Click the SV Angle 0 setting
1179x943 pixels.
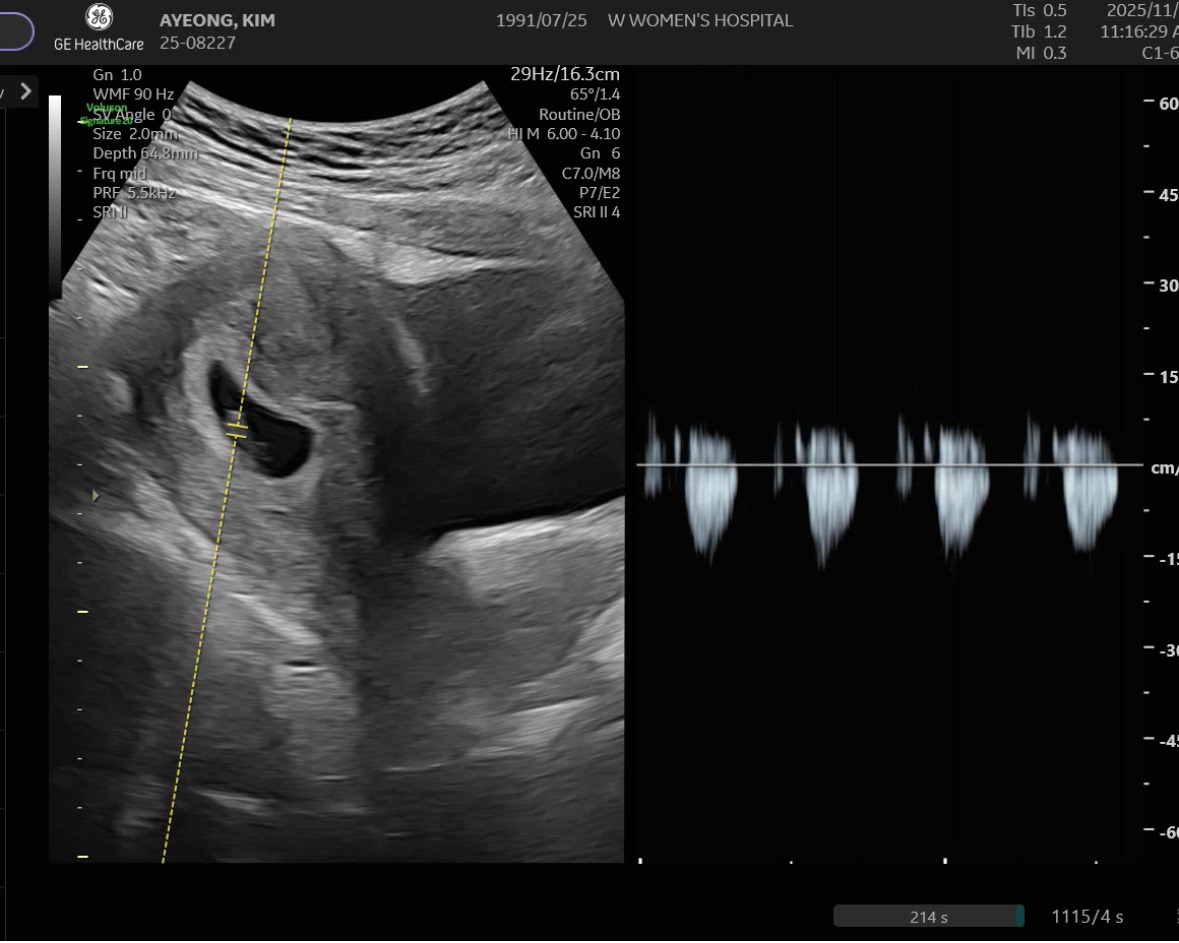tap(133, 115)
